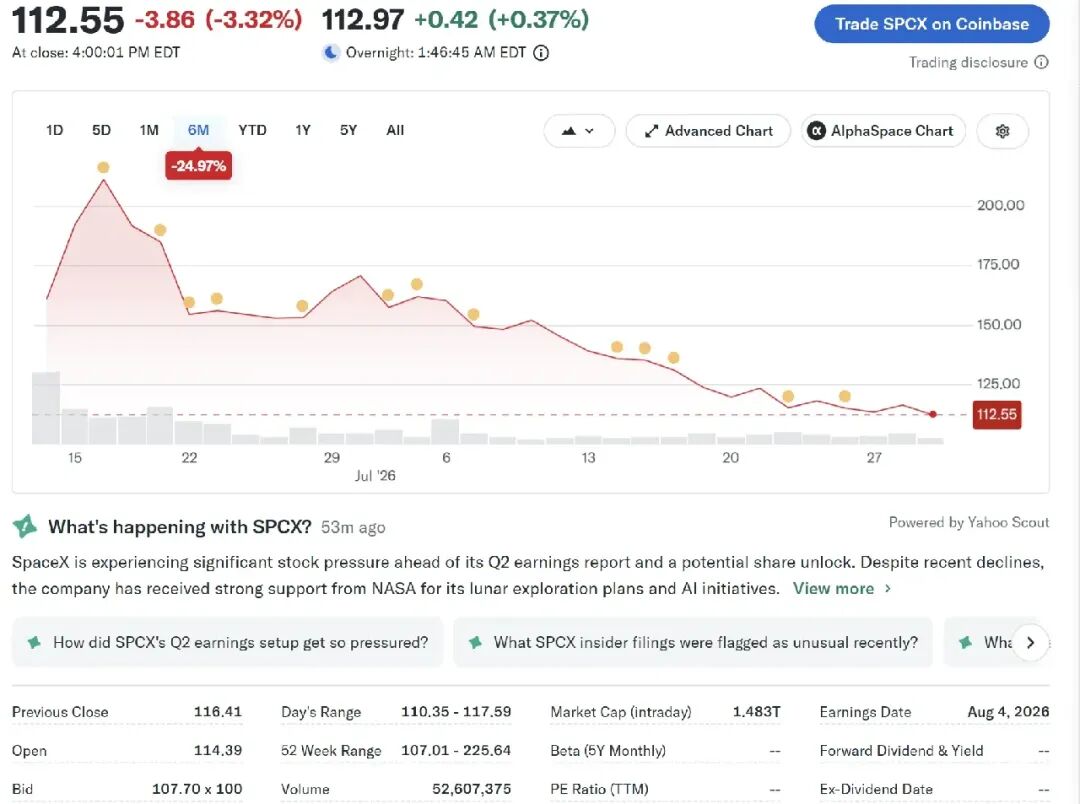Show next suggested question arrow
The image size is (1080, 804).
1030,643
